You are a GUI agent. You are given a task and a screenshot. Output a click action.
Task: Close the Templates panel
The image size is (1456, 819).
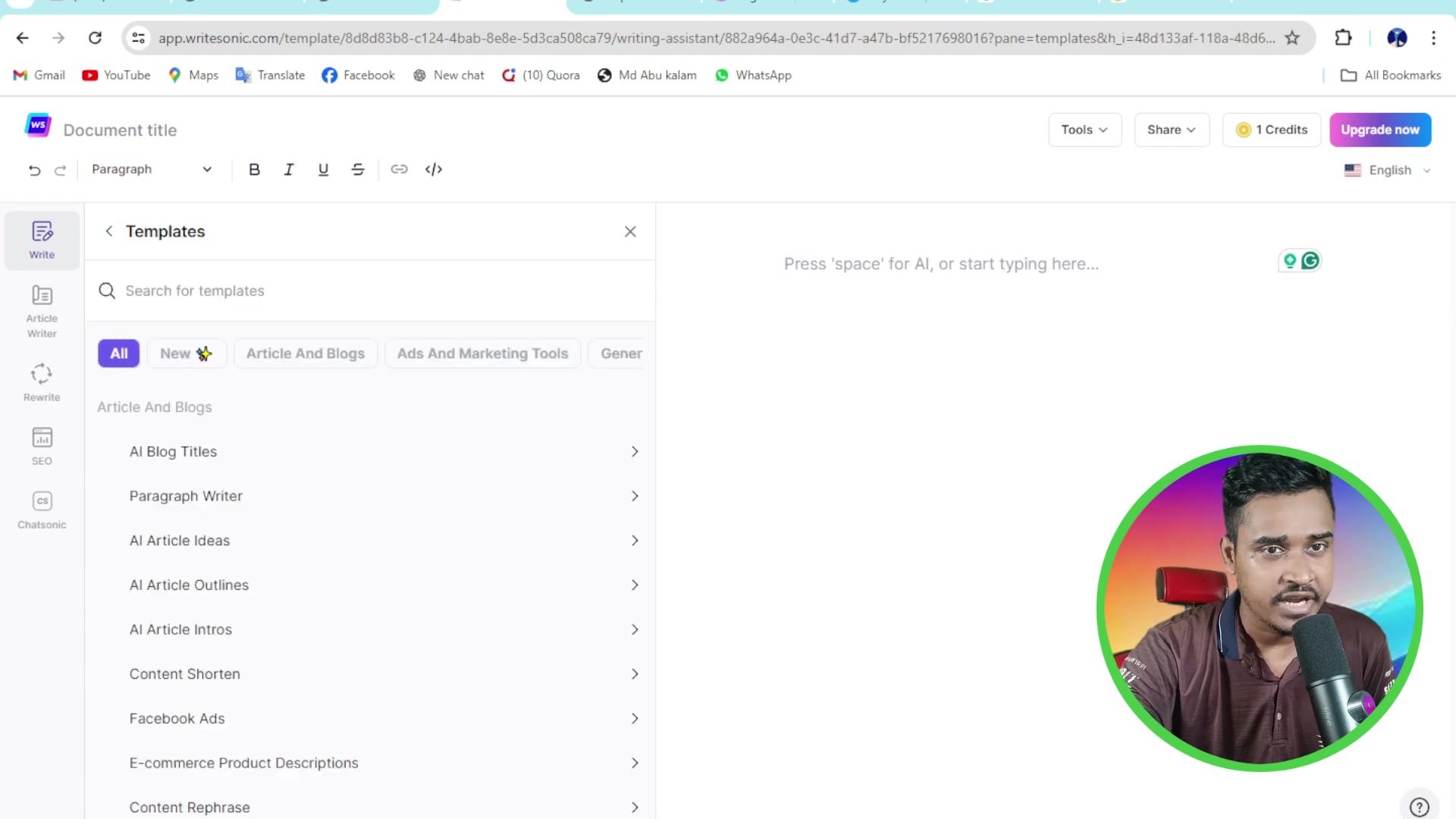click(x=630, y=231)
